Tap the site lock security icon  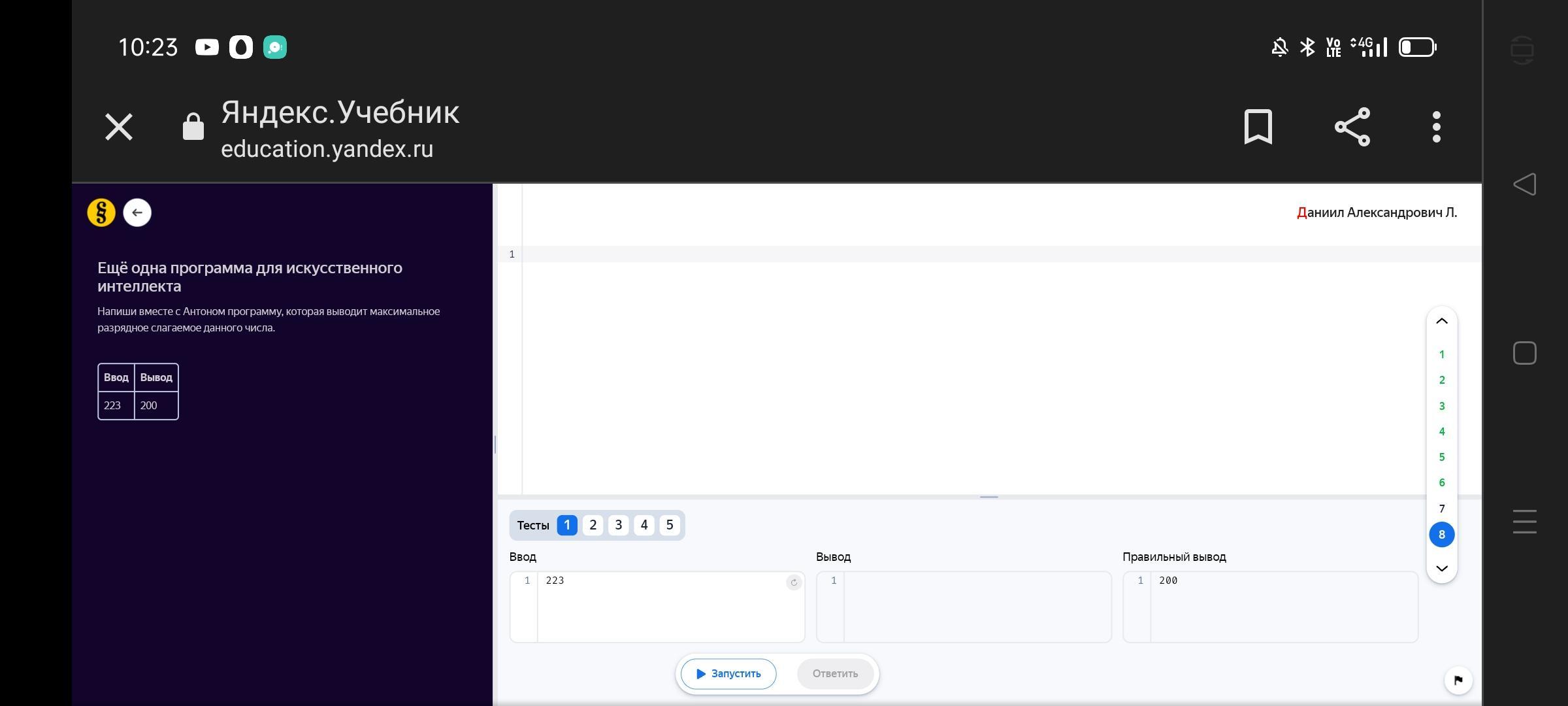[193, 127]
